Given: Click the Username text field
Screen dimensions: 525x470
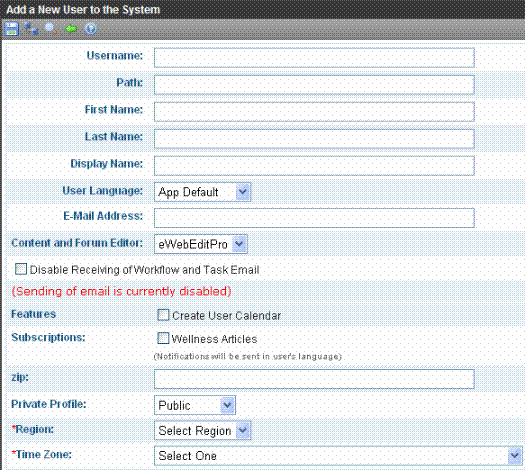Looking at the screenshot, I should [314, 58].
